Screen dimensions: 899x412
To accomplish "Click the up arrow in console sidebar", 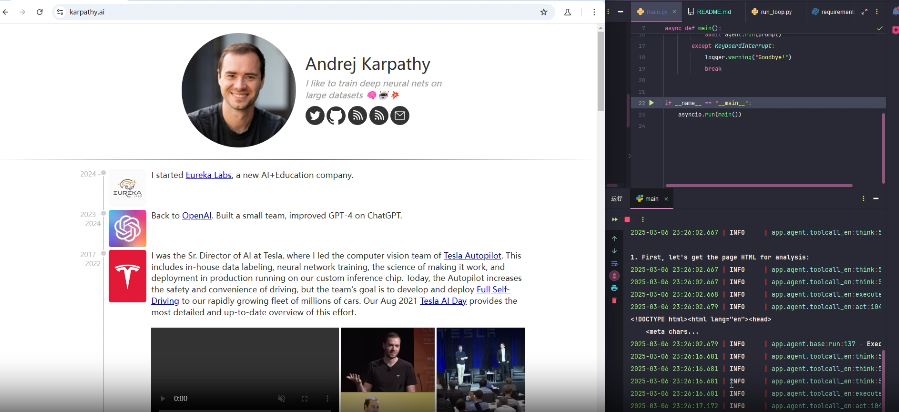I will click(x=615, y=238).
